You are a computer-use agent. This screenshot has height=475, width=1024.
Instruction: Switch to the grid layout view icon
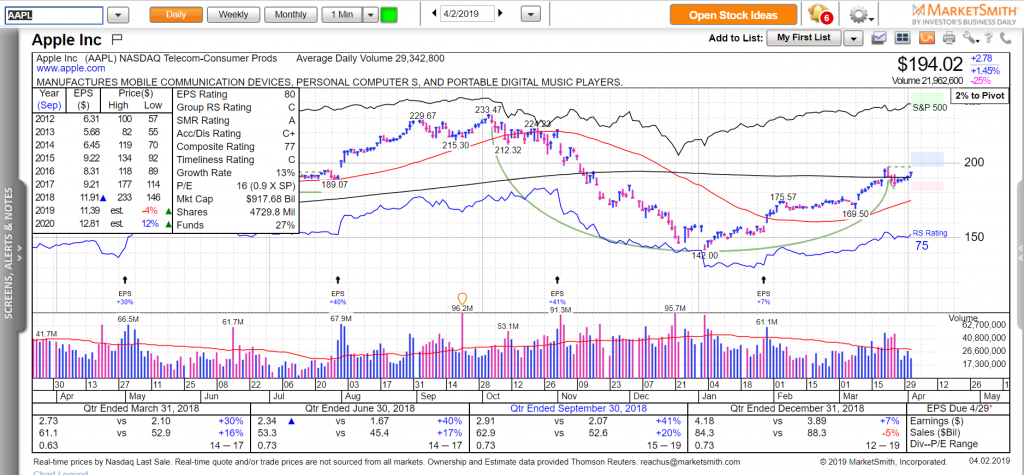901,38
